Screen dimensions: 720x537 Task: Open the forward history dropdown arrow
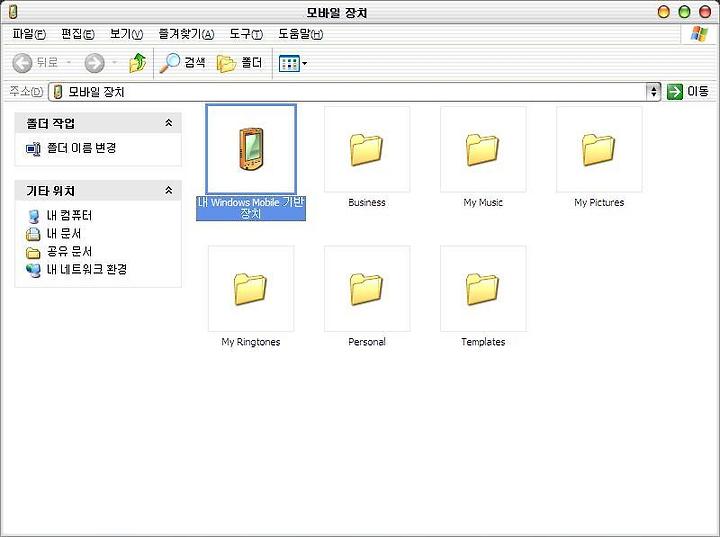tap(114, 62)
